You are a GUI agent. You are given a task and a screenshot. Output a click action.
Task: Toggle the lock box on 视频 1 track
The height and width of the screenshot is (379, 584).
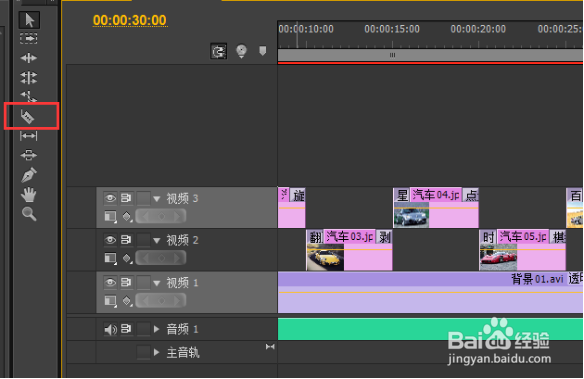tap(143, 282)
